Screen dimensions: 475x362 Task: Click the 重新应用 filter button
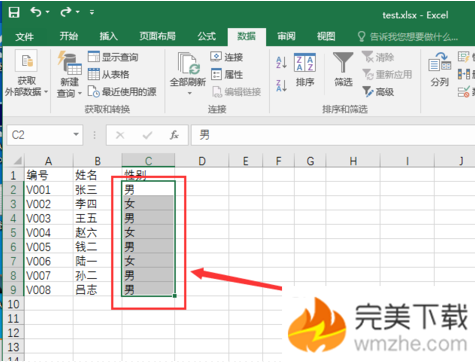[x=387, y=74]
